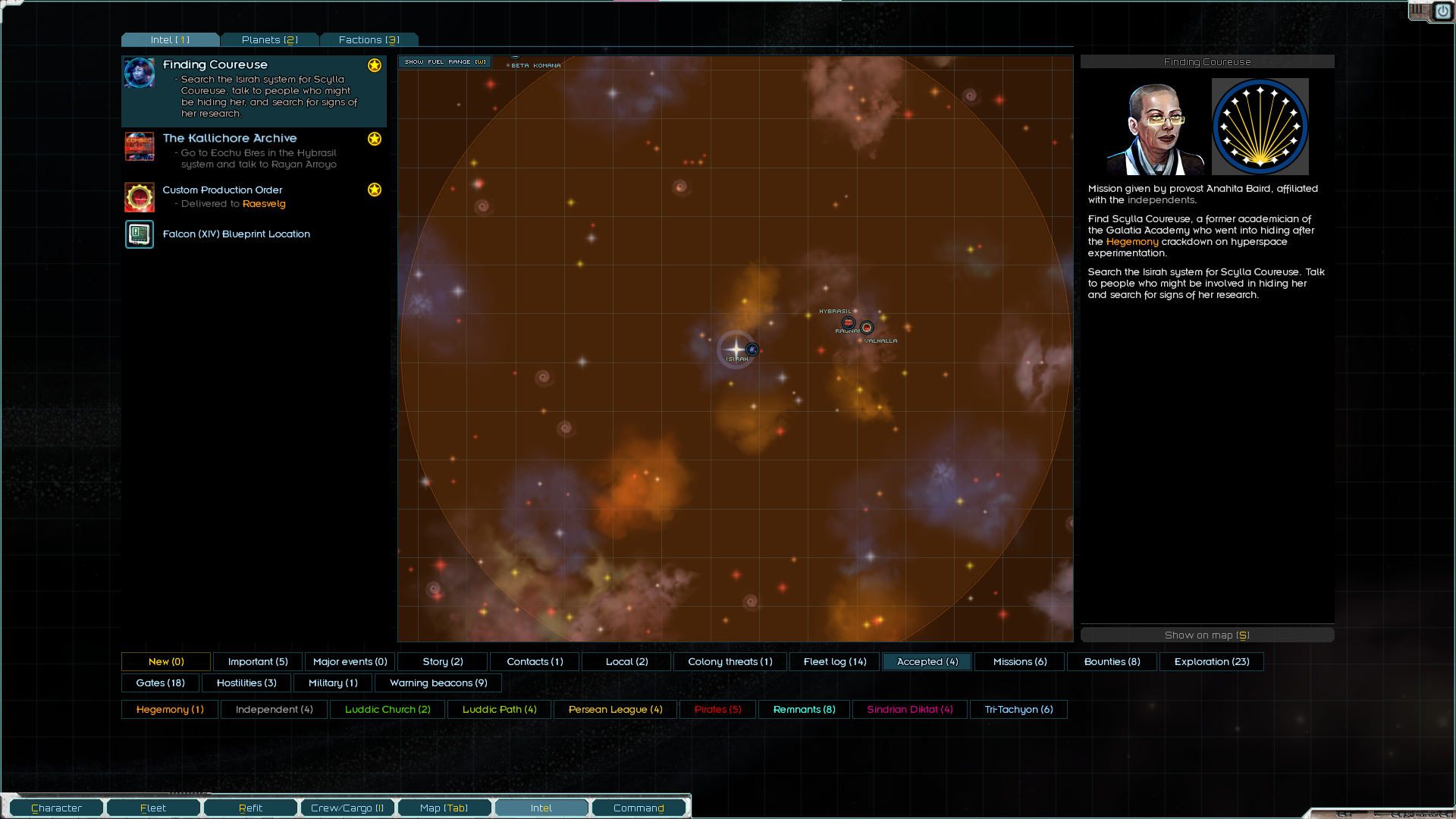
Task: Select the Exploration (23) filter
Action: click(x=1211, y=662)
